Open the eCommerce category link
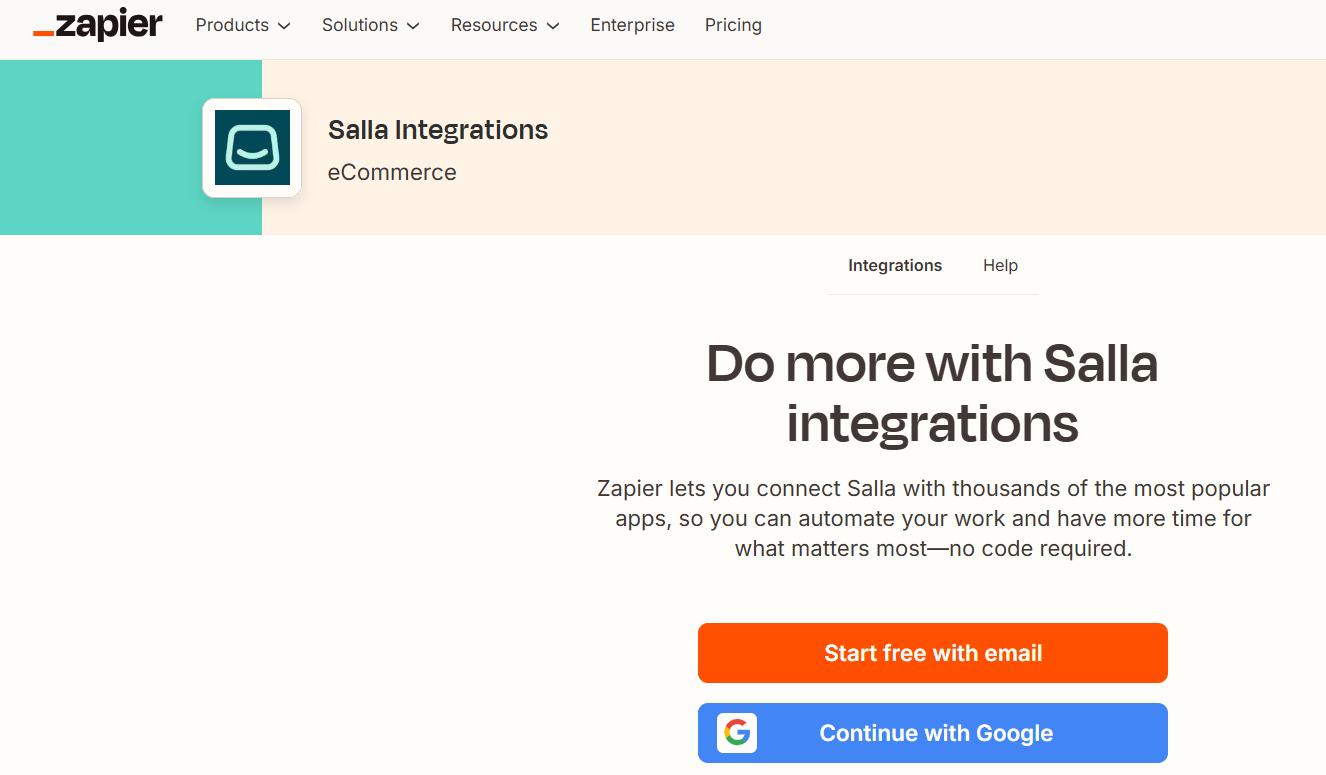Image resolution: width=1326 pixels, height=775 pixels. pos(392,172)
